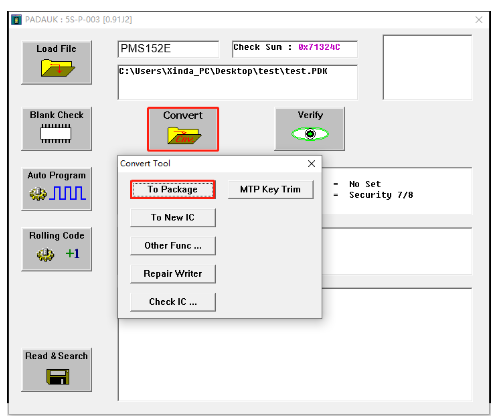Close the Convert Tool dialog
Viewport: 495px width, 420px height.
click(x=311, y=164)
